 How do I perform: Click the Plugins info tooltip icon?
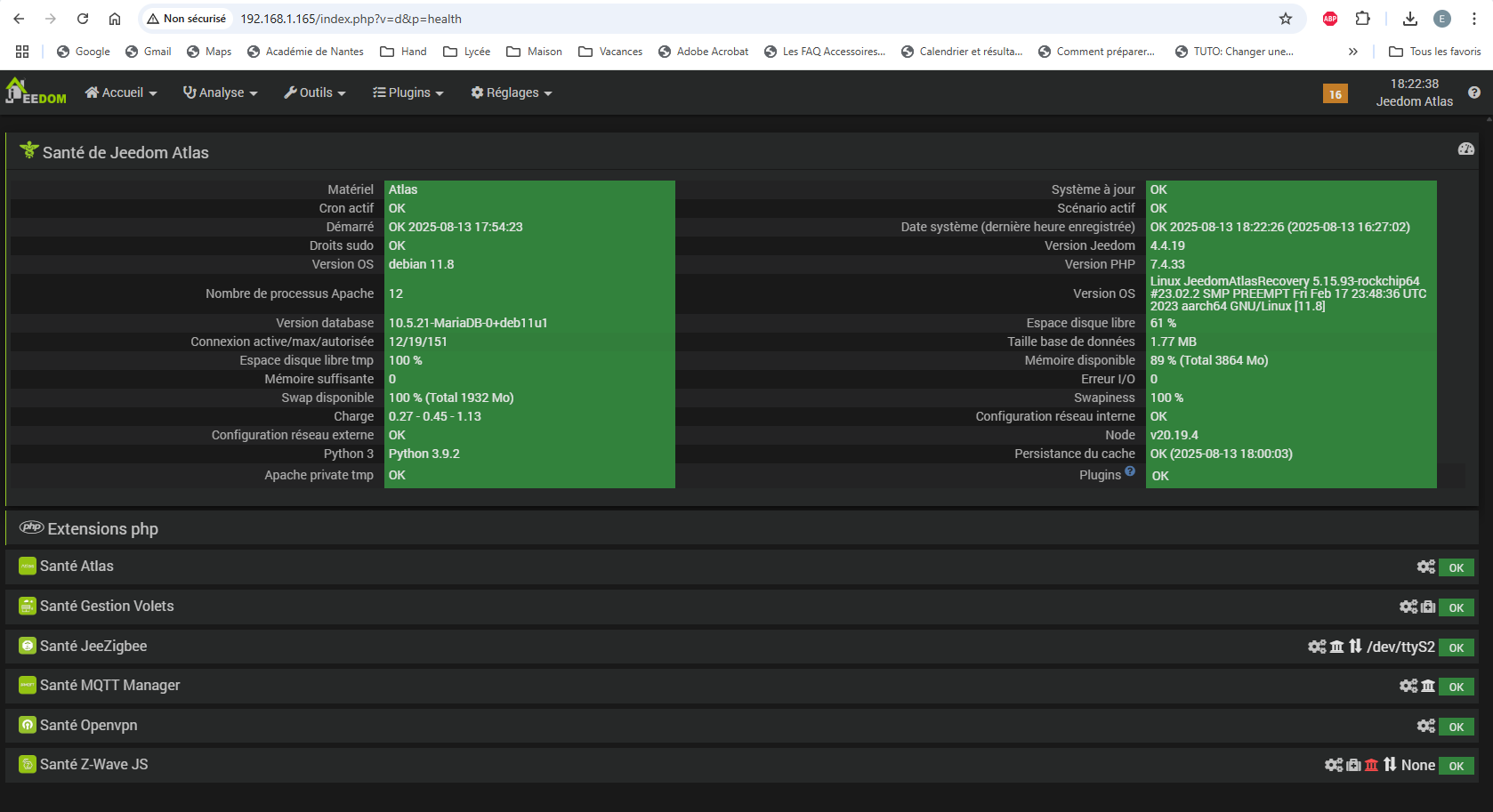(1130, 471)
